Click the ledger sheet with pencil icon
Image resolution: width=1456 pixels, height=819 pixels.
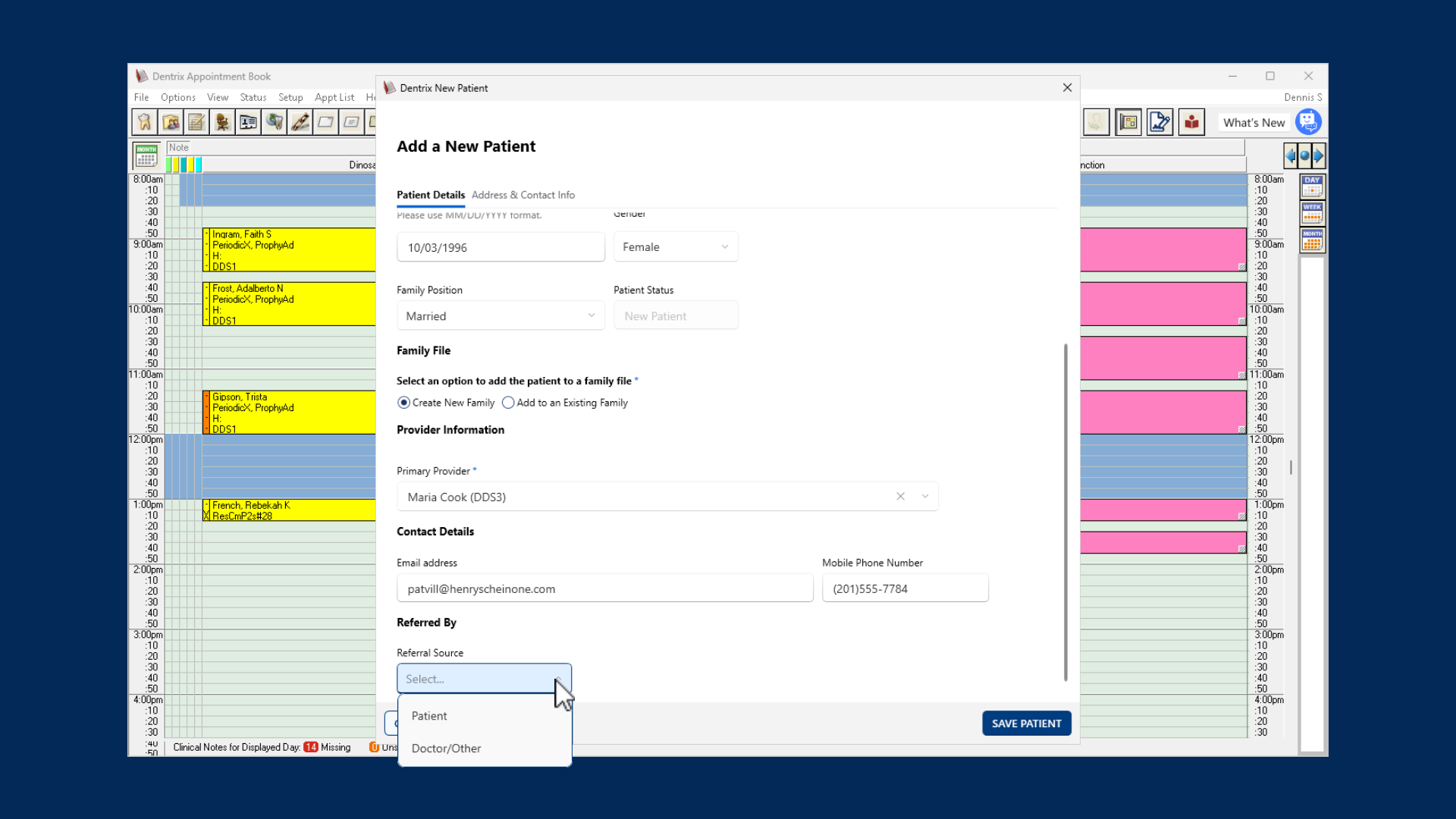[196, 122]
